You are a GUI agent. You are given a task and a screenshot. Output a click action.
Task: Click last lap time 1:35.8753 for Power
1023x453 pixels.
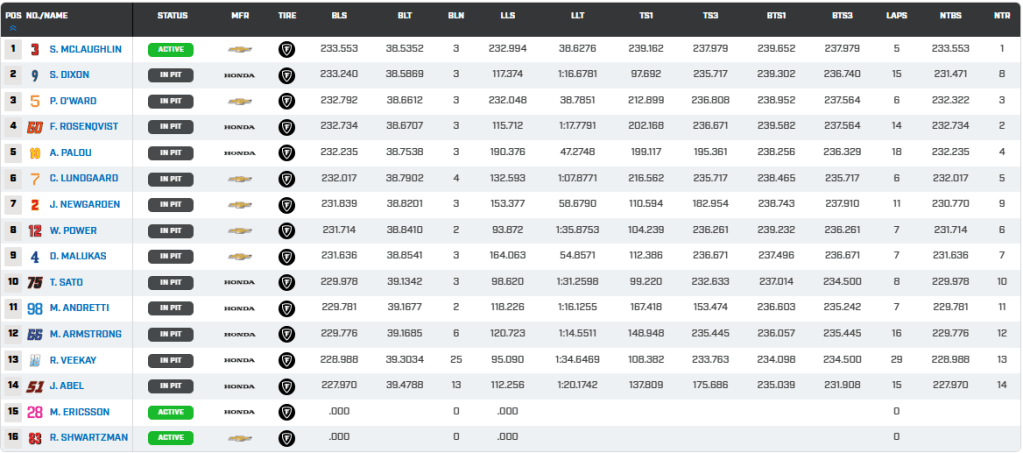click(x=577, y=230)
